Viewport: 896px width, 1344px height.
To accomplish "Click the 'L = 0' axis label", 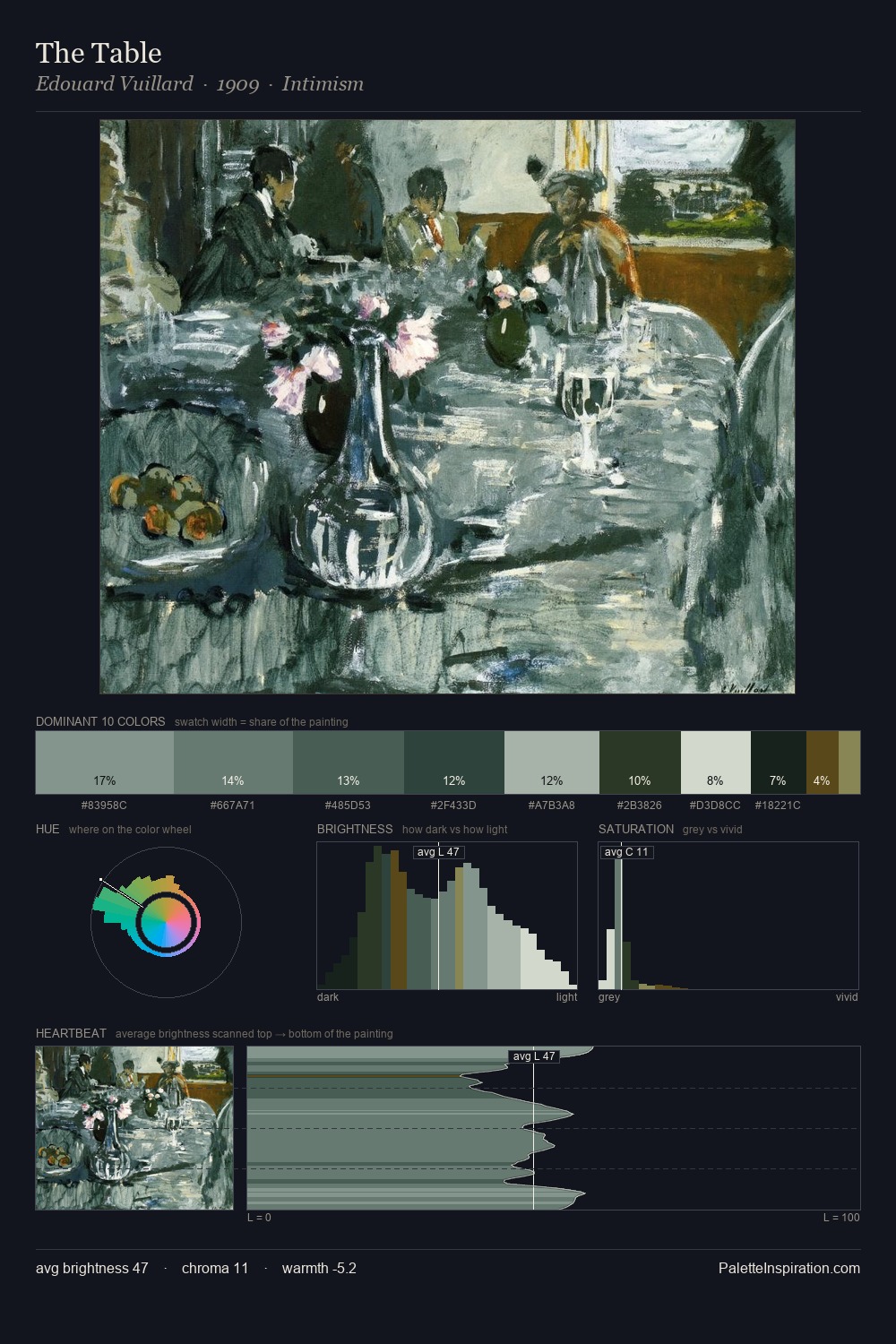I will point(259,1218).
